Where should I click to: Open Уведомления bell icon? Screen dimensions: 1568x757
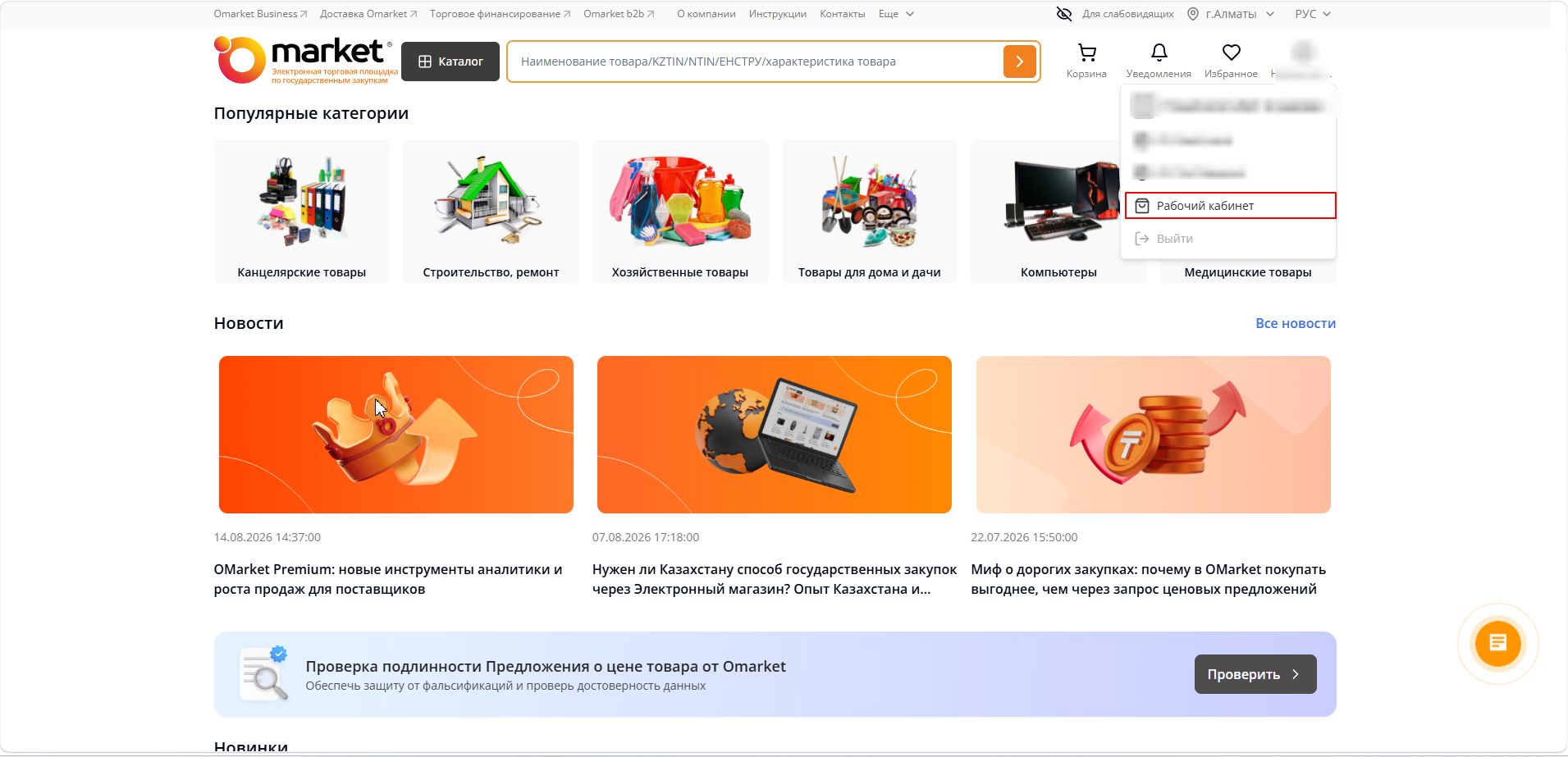point(1159,53)
